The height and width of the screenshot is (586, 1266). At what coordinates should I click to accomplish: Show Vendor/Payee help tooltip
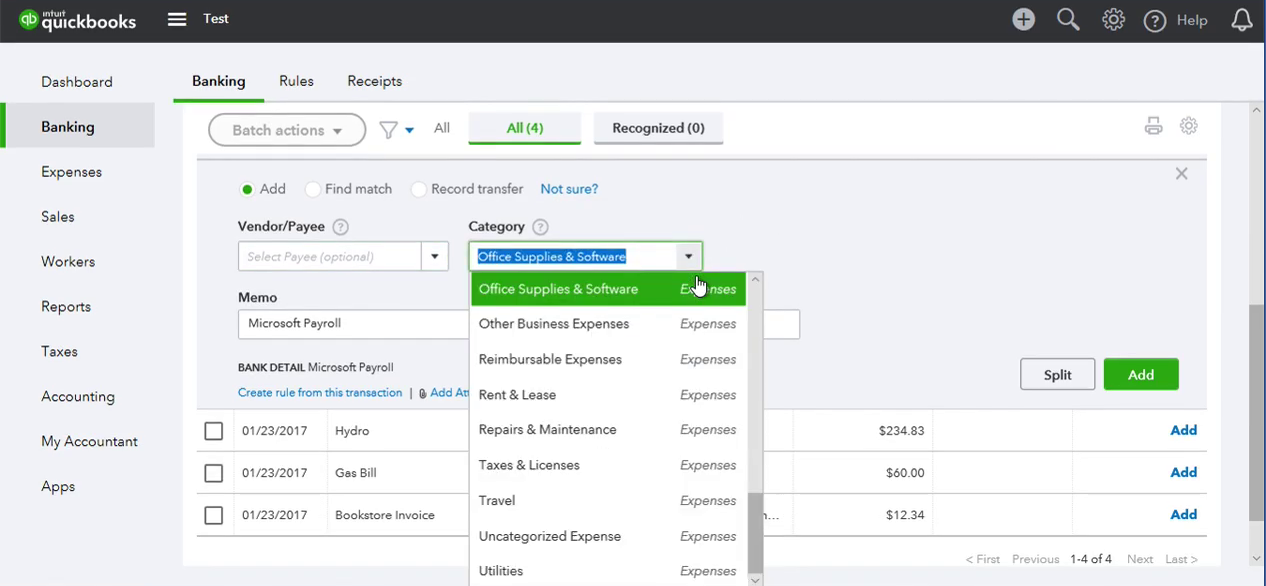(x=340, y=227)
